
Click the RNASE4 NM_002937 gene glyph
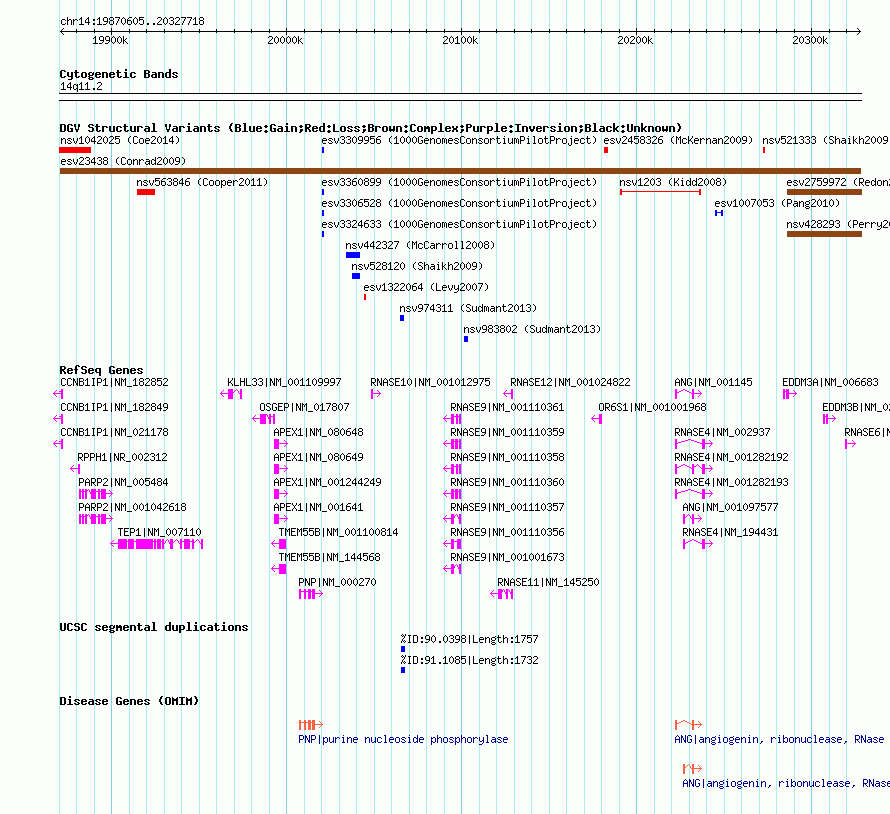(694, 444)
